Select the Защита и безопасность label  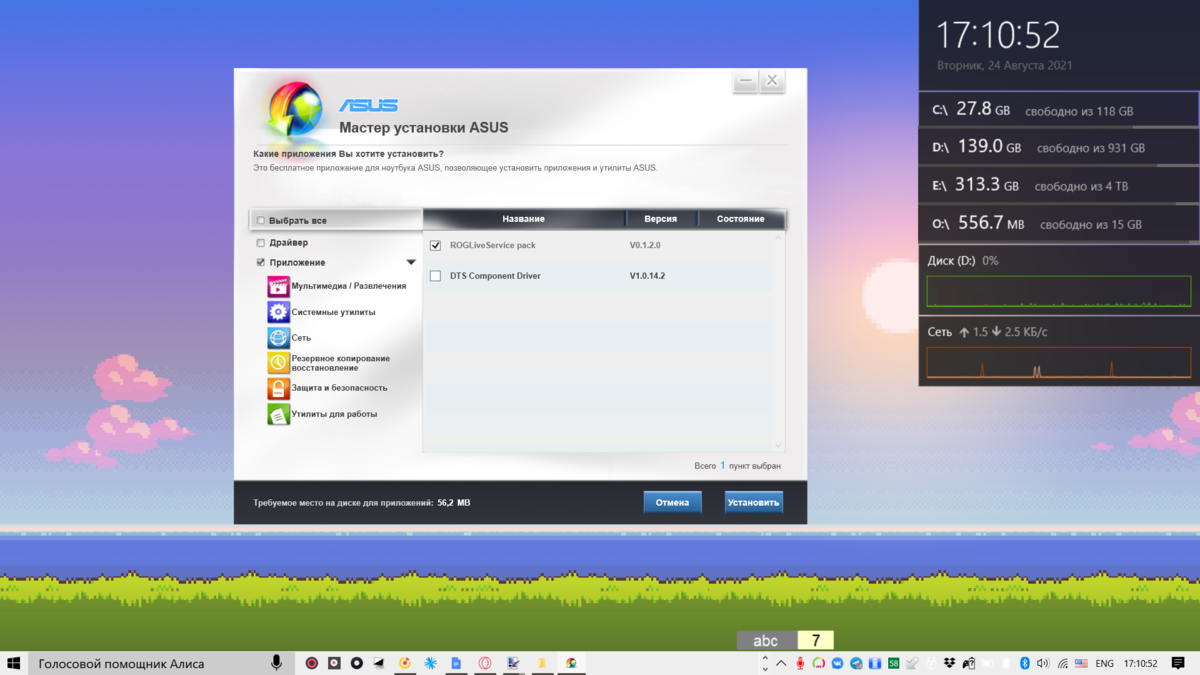coord(340,388)
